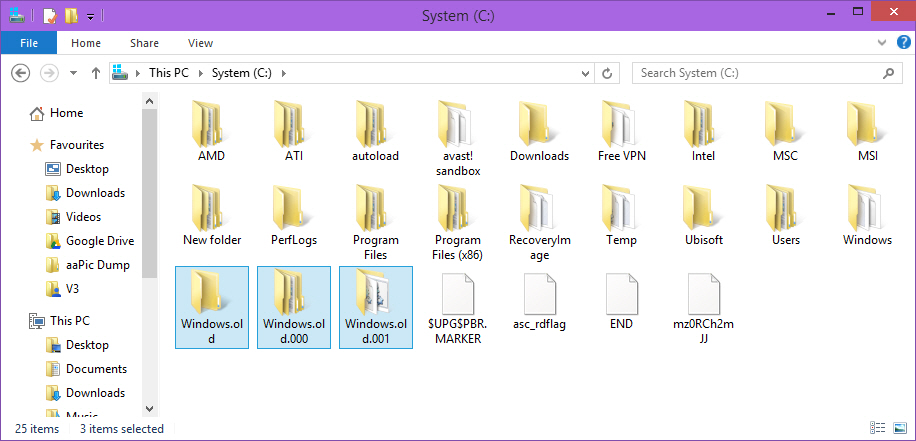Image resolution: width=916 pixels, height=441 pixels.
Task: Click the New folder icon in title bar
Action: click(x=71, y=16)
